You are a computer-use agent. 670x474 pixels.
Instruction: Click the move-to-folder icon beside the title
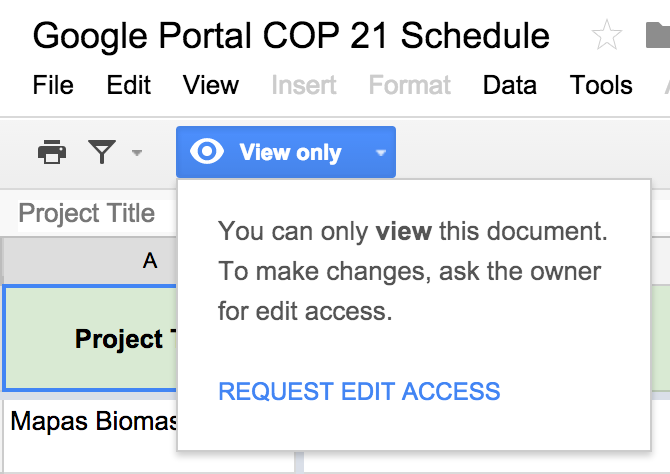click(x=656, y=37)
